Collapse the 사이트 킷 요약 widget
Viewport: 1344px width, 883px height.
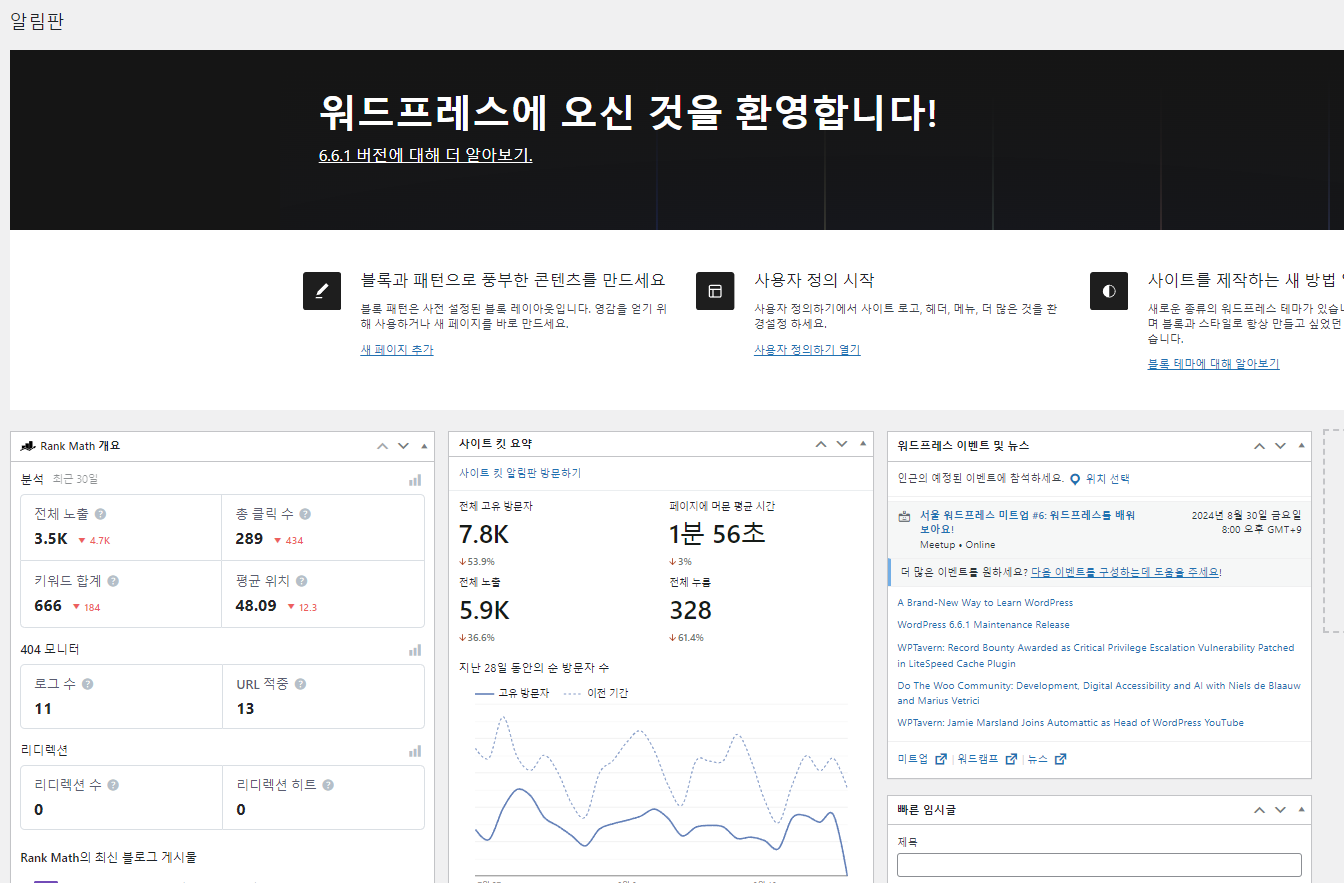[x=863, y=444]
